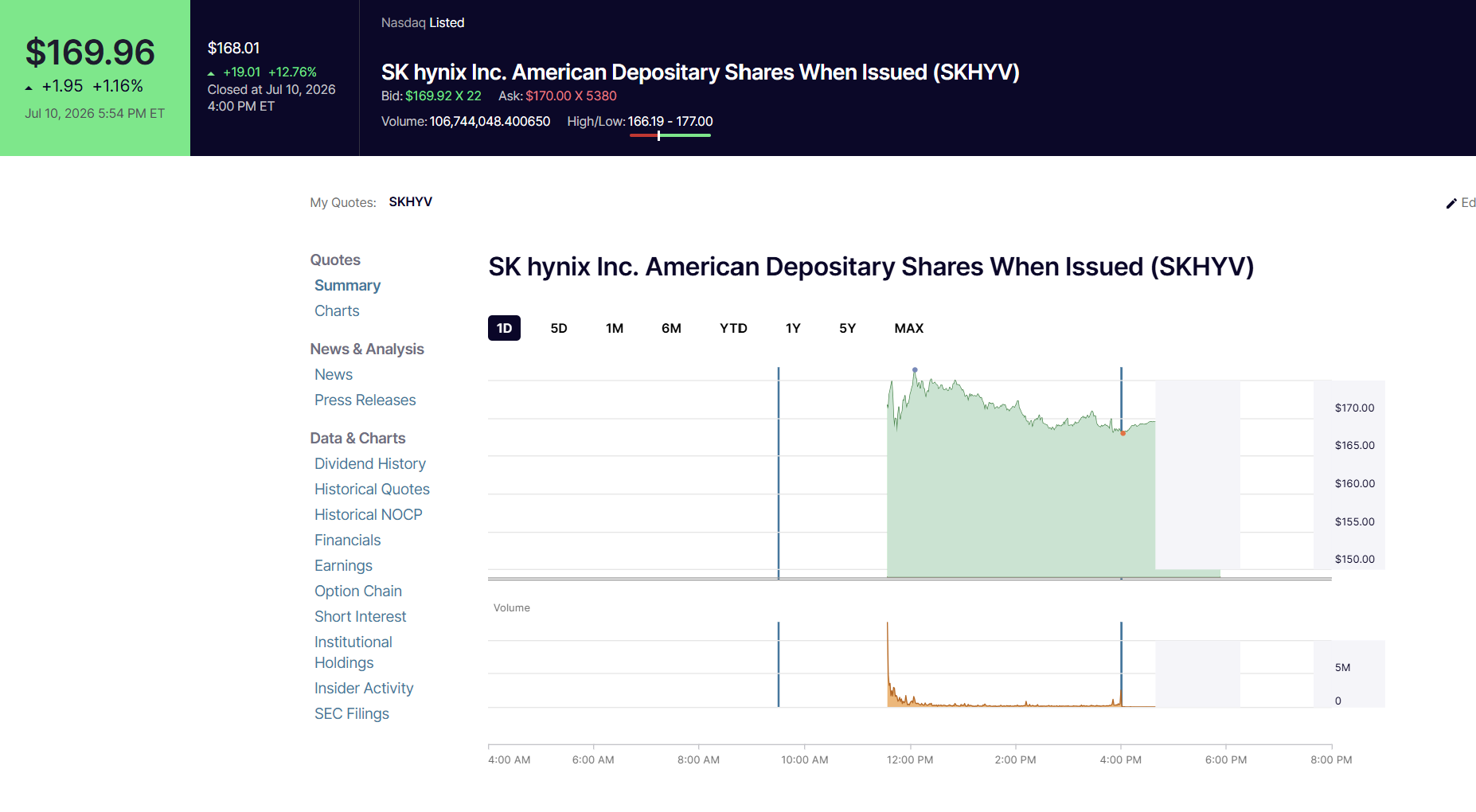Click the $169.96 price in green box
Image resolution: width=1476 pixels, height=812 pixels.
pos(90,53)
